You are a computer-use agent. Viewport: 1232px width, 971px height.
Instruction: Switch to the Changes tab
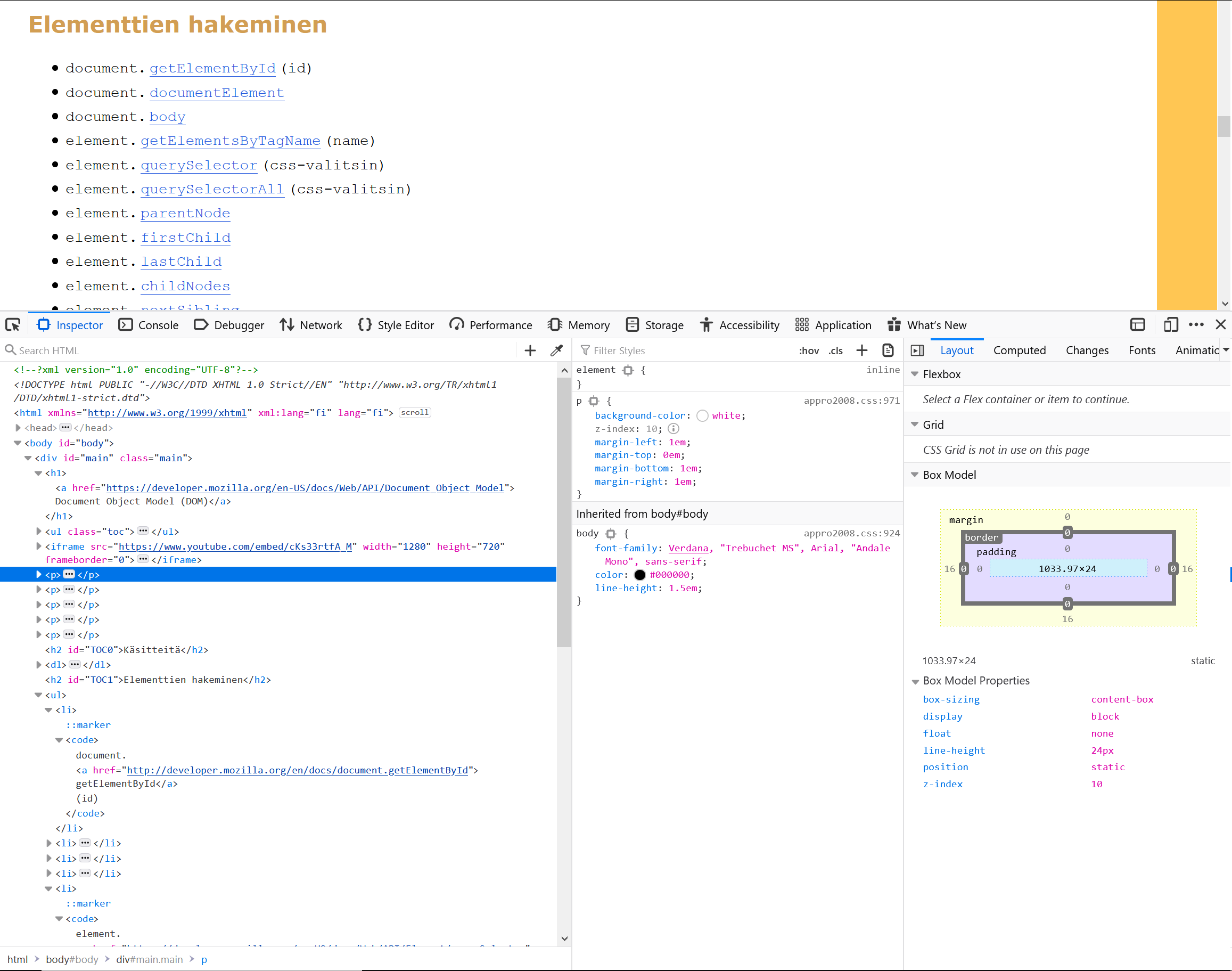pyautogui.click(x=1087, y=350)
